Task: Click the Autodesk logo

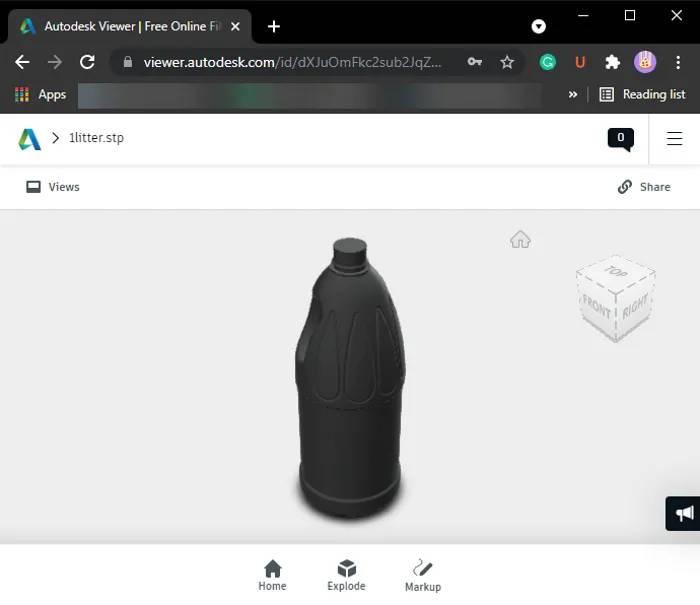Action: pyautogui.click(x=29, y=139)
